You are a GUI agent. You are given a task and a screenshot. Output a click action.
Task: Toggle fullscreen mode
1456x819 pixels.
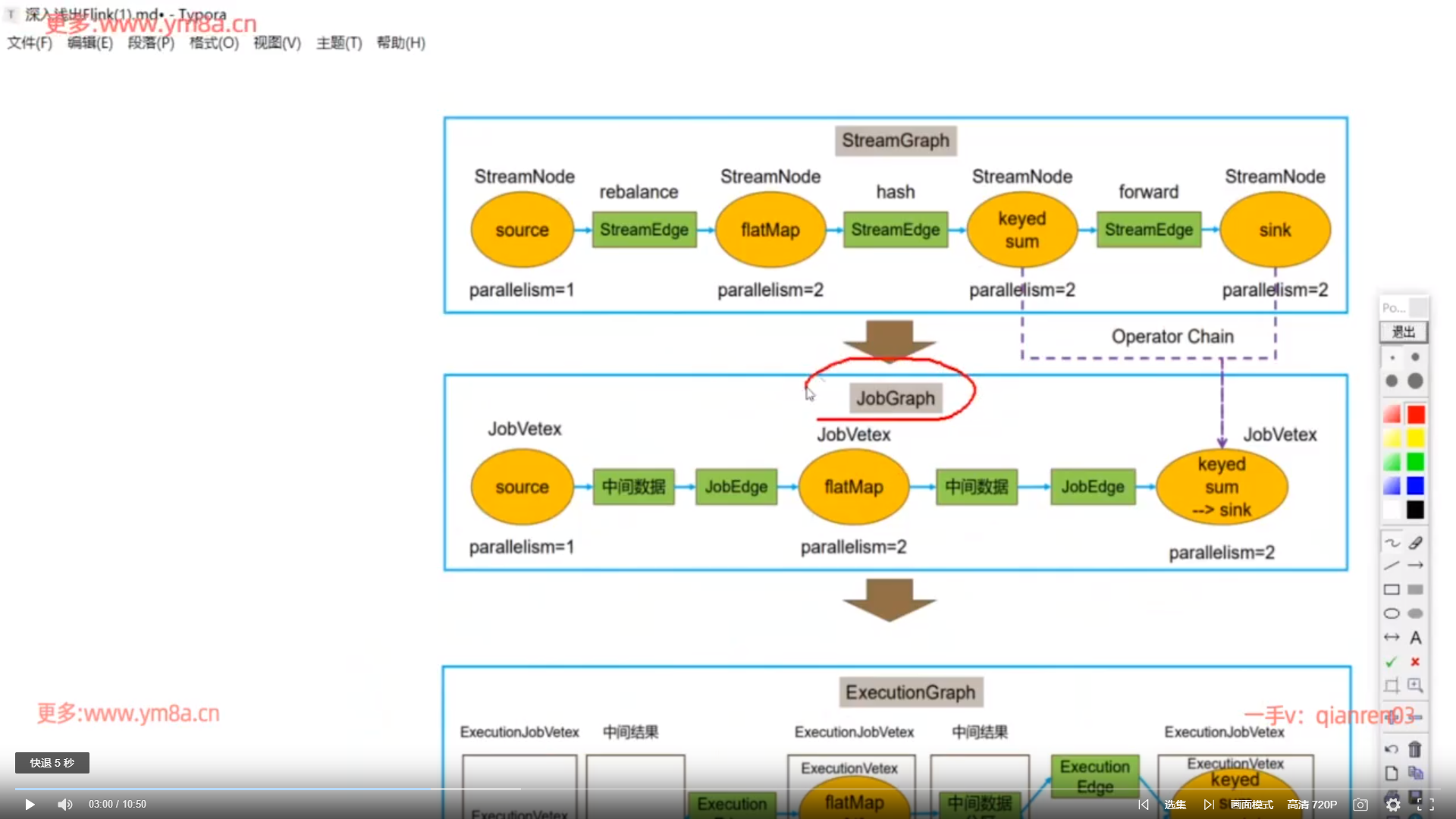(1426, 805)
